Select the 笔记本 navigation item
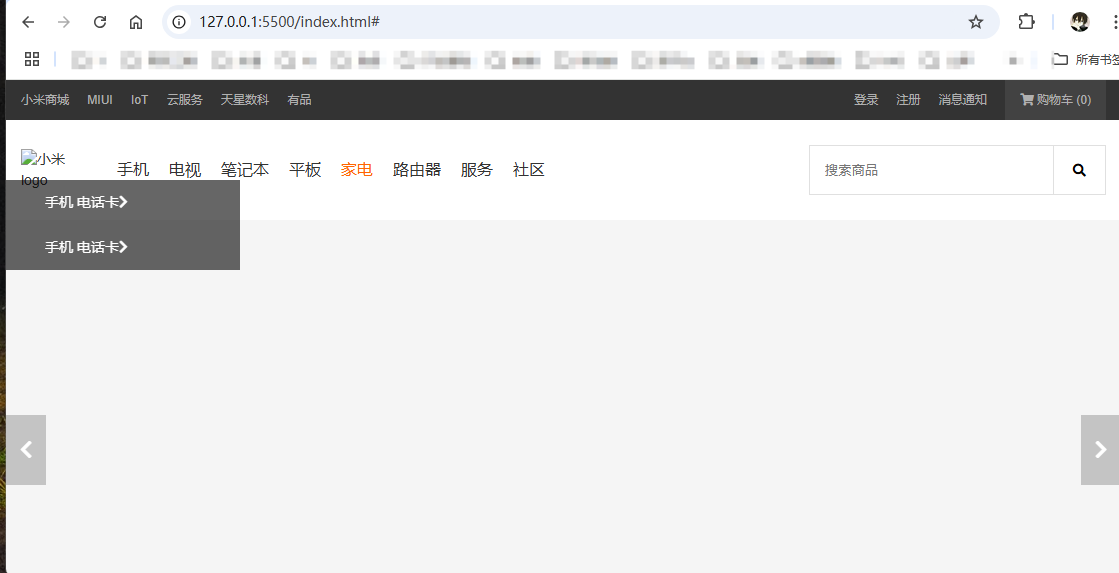 click(x=245, y=170)
